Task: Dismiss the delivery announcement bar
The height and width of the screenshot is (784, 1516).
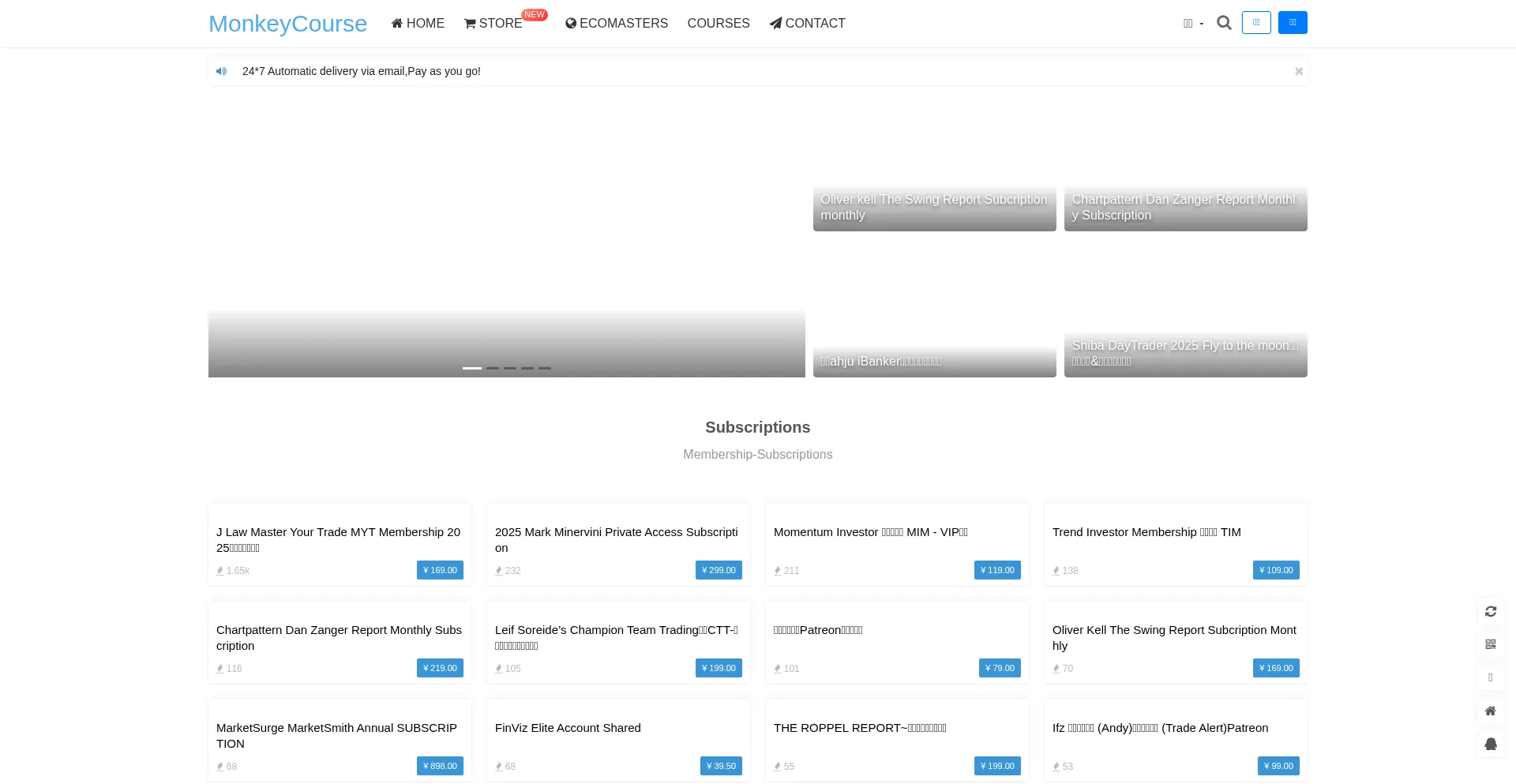Action: click(x=1299, y=71)
